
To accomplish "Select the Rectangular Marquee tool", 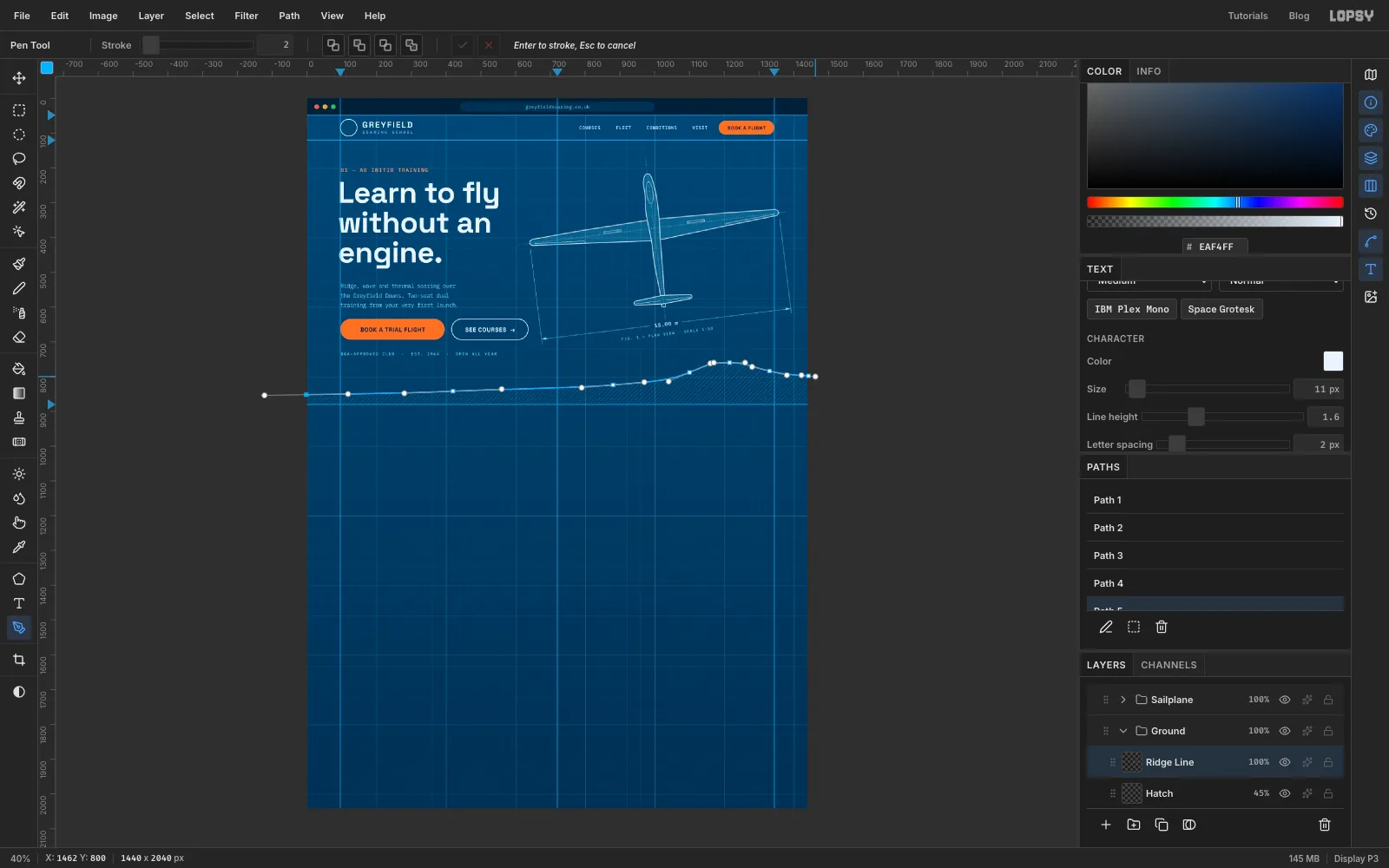I will (18, 110).
